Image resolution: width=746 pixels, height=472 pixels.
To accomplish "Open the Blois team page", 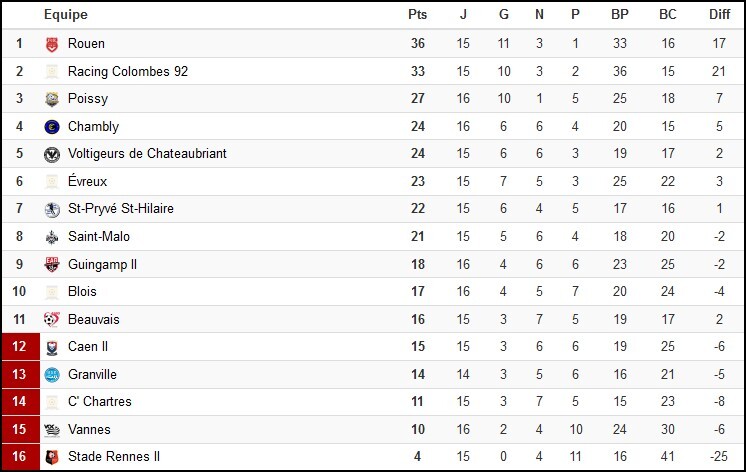I will coord(82,292).
